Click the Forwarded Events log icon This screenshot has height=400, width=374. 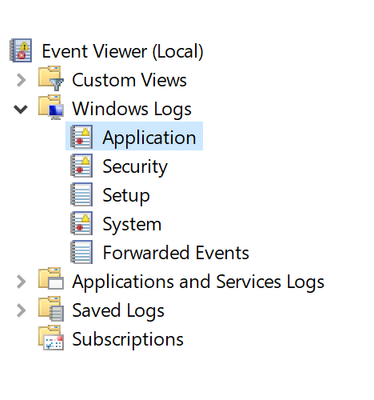coord(82,252)
